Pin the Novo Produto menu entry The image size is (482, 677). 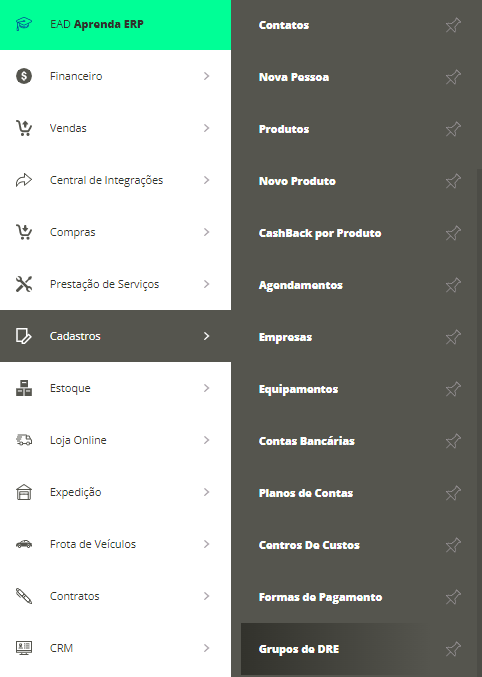453,181
